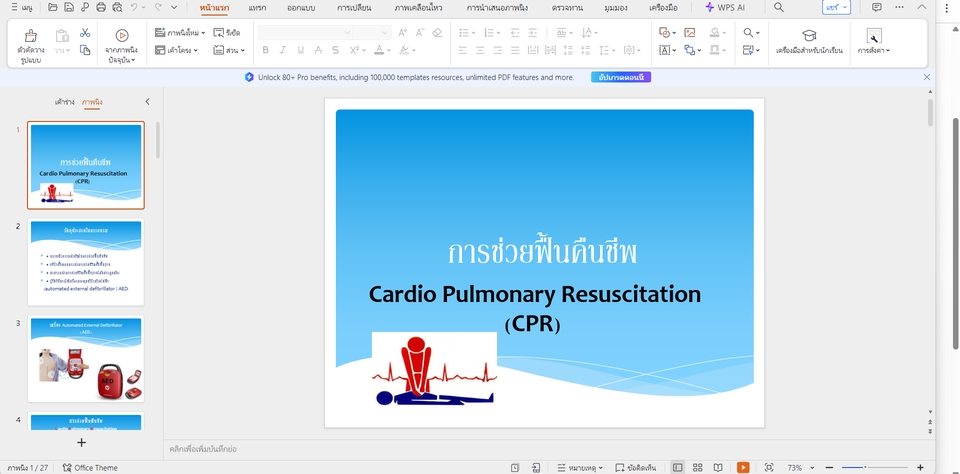The height and width of the screenshot is (474, 960).
Task: Select slide 3 AED thumbnail
Action: 86,358
